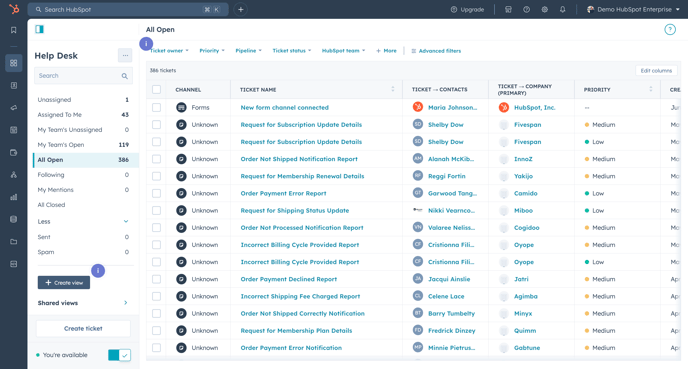Select the Assigned To Me view
The width and height of the screenshot is (688, 369).
(x=83, y=115)
